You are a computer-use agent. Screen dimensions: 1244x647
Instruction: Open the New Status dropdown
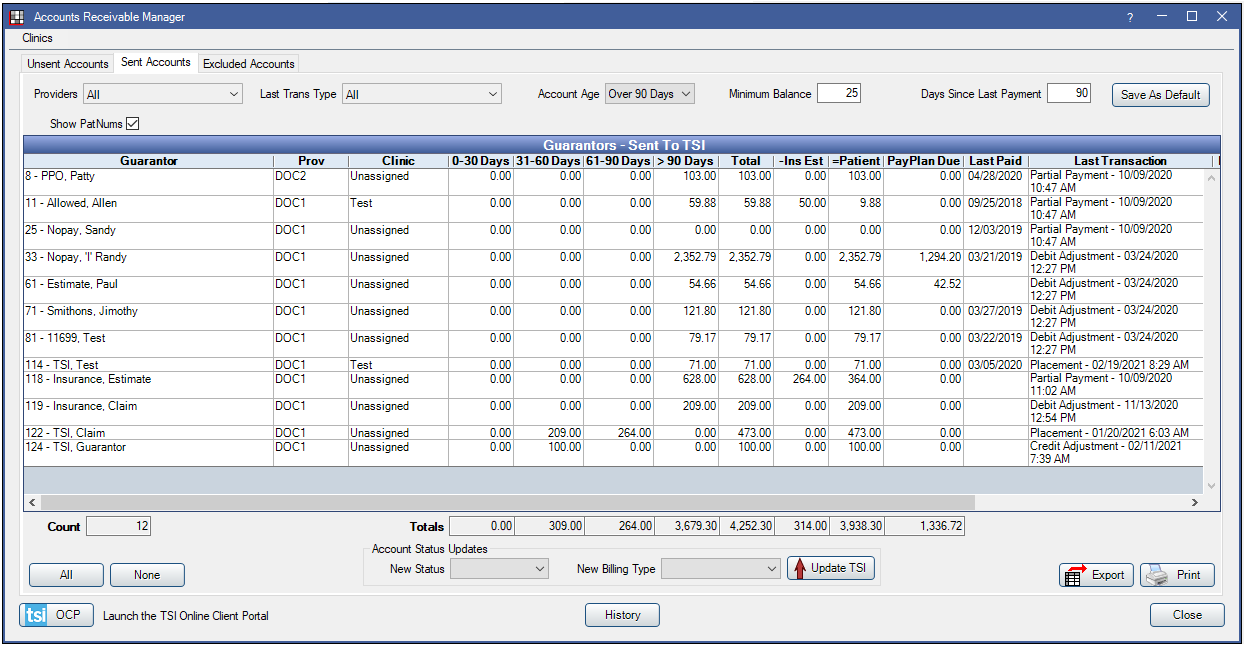coord(499,569)
